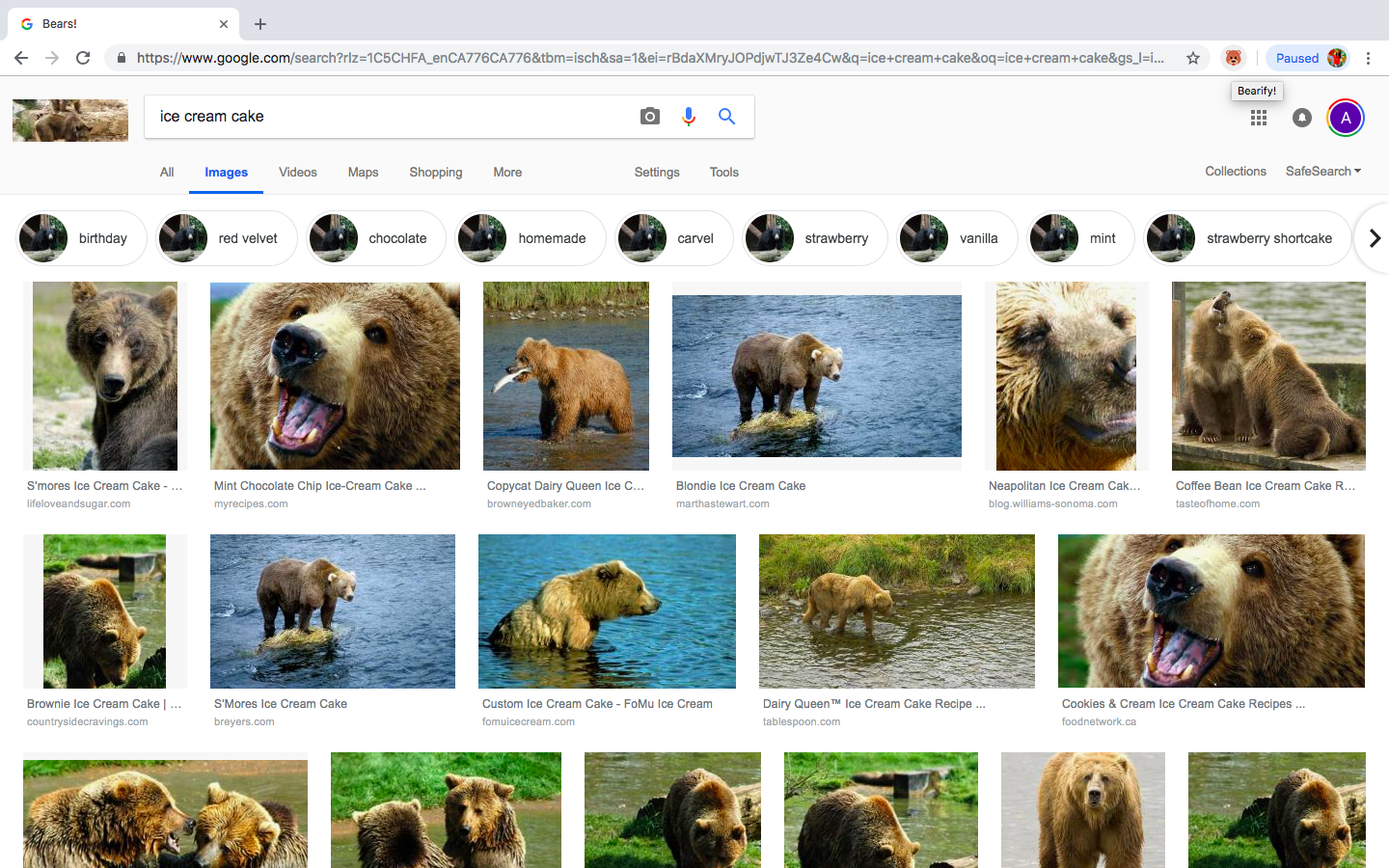This screenshot has height=868, width=1389.
Task: Switch to the Shopping tab
Action: pos(436,172)
